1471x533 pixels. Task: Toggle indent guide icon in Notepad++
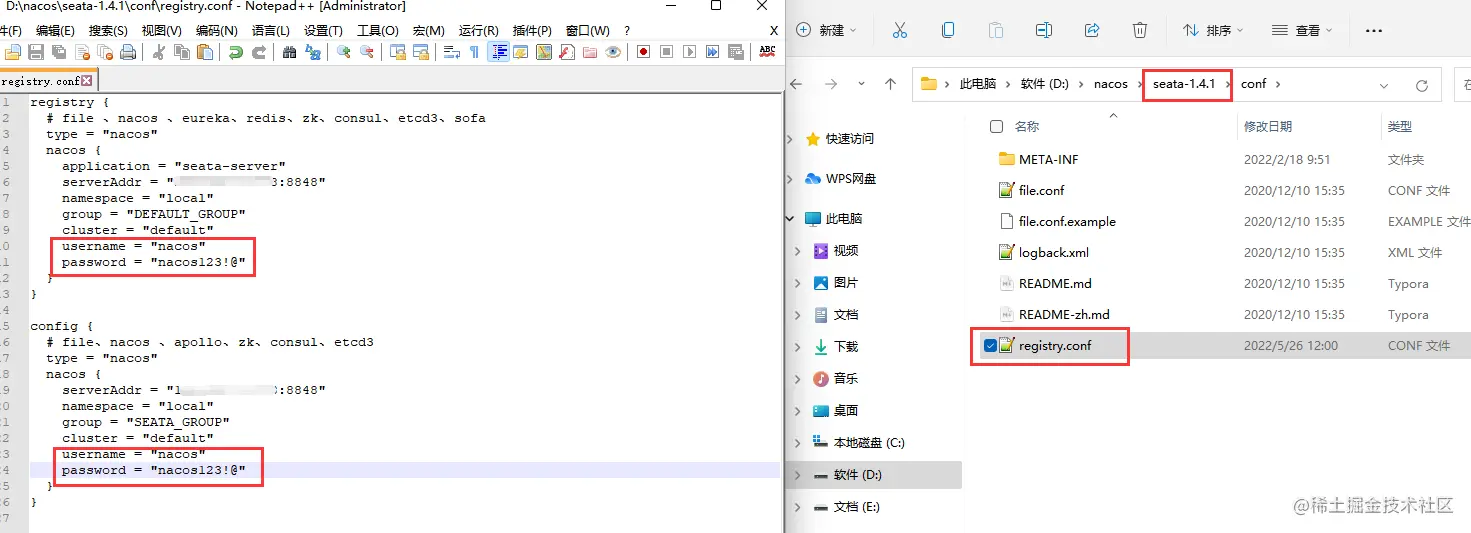pyautogui.click(x=498, y=52)
